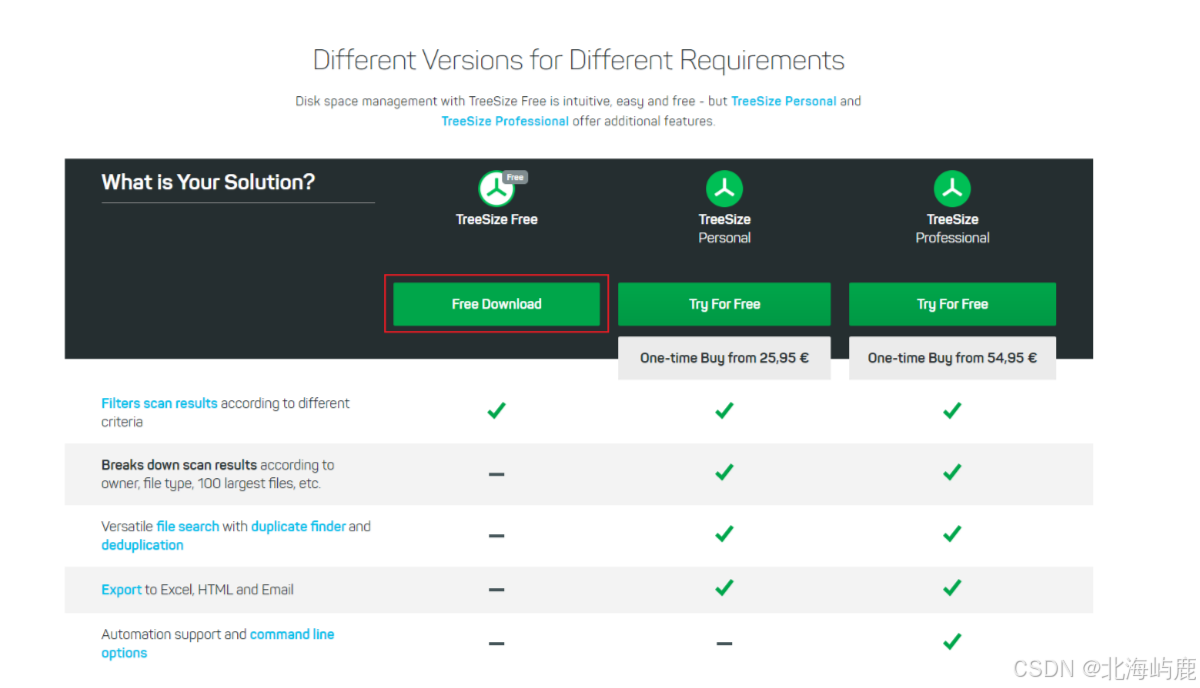The width and height of the screenshot is (1200, 688).
Task: Click the TreeSize Personal logo icon
Action: pyautogui.click(x=725, y=189)
